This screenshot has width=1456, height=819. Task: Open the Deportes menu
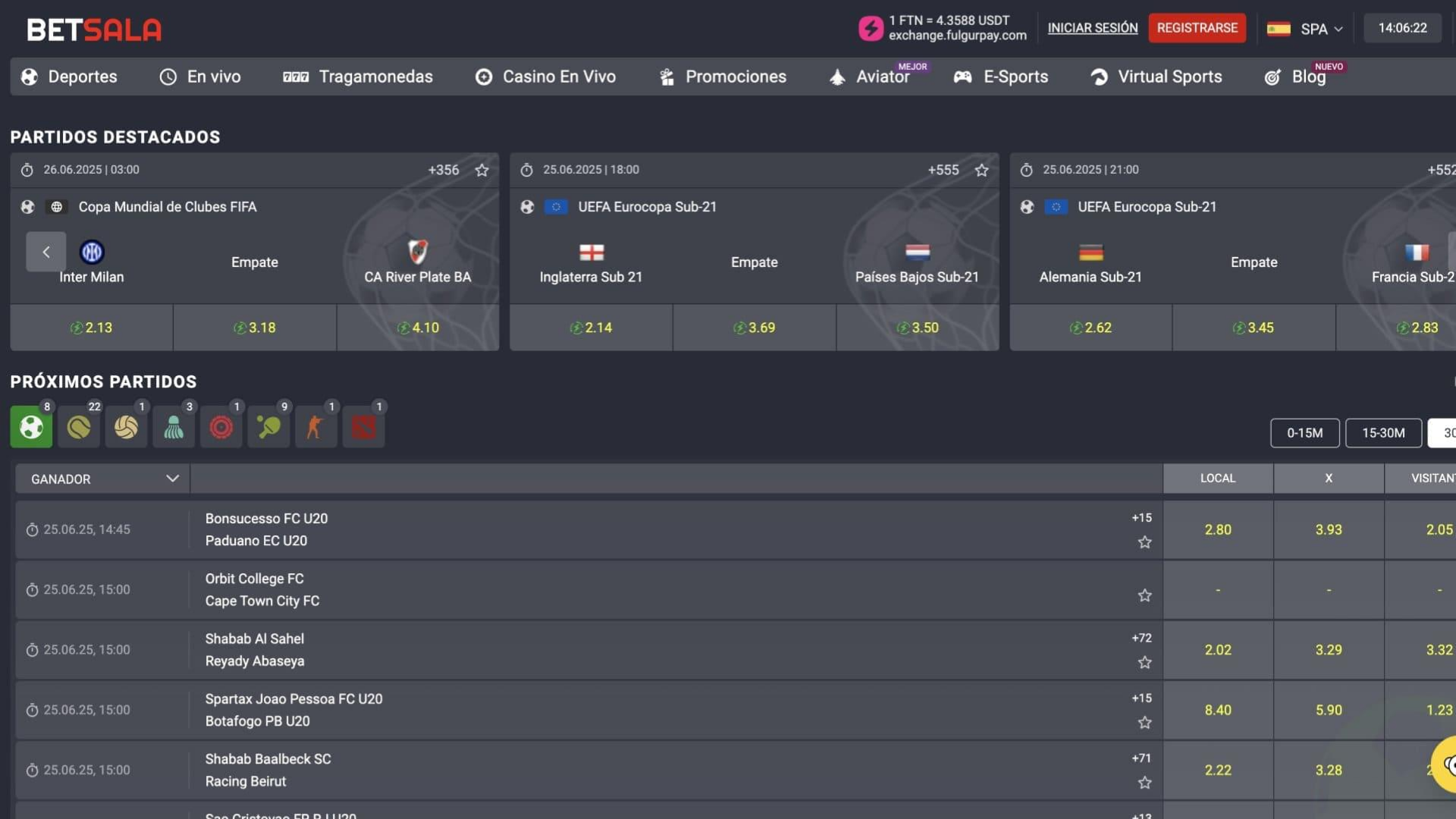coord(69,77)
